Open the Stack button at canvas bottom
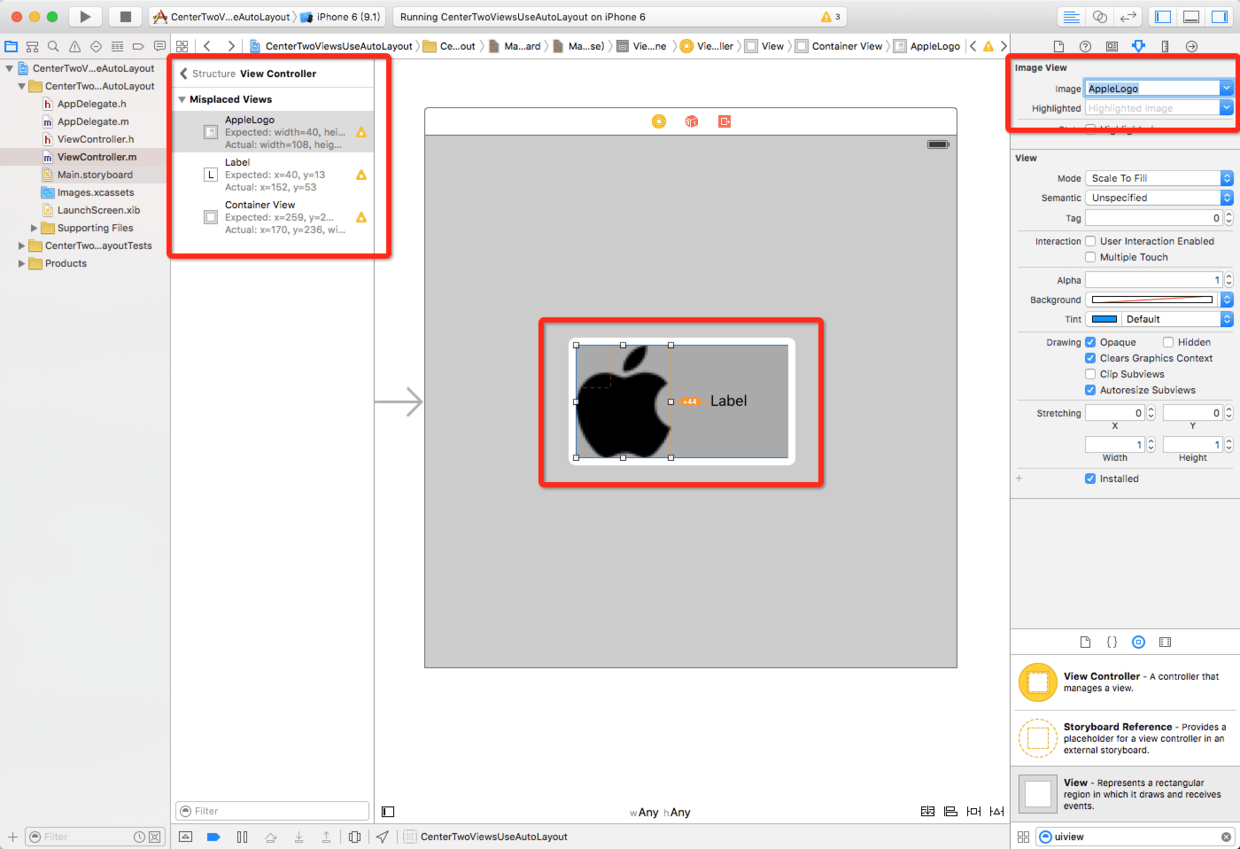 pyautogui.click(x=928, y=812)
